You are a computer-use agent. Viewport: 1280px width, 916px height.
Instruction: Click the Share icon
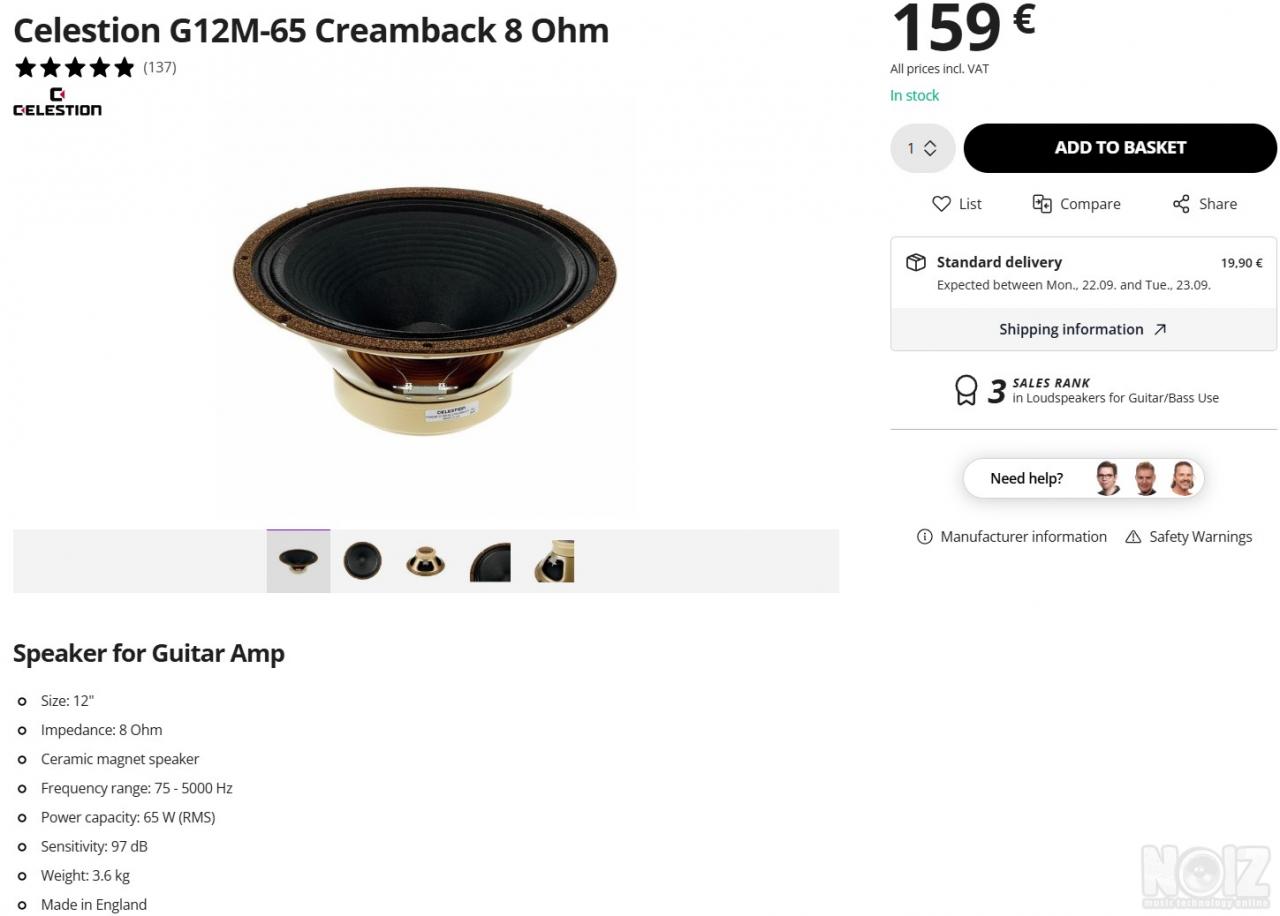[1181, 204]
